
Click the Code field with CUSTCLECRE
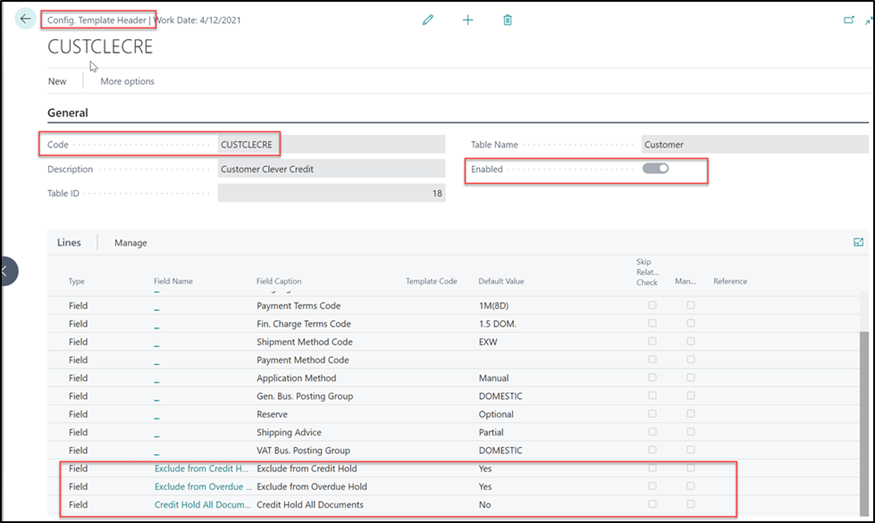click(331, 145)
